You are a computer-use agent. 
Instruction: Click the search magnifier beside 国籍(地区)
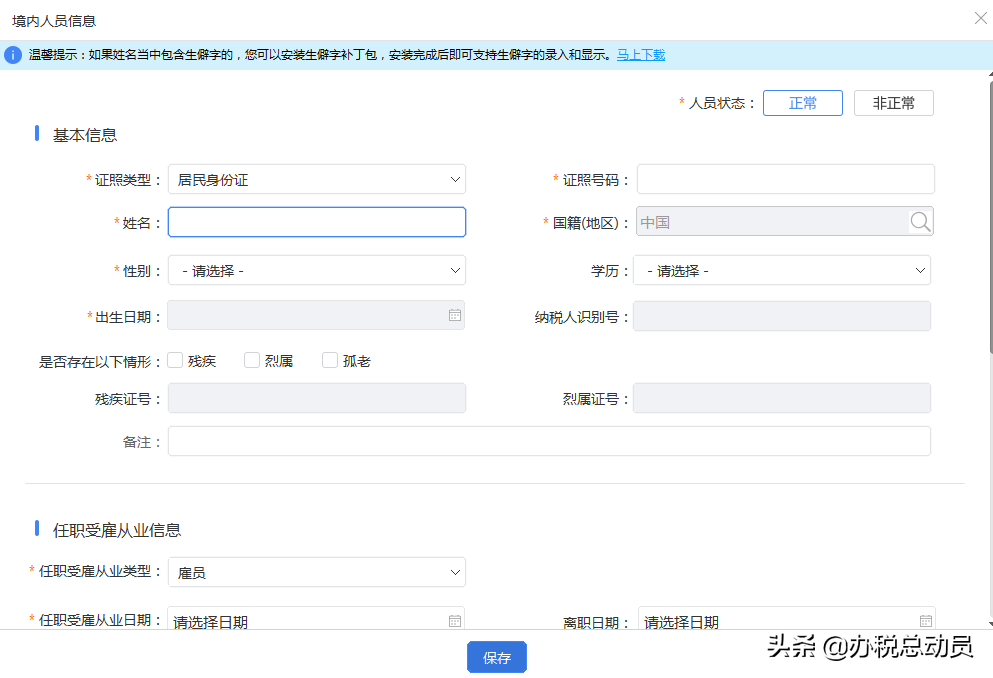pyautogui.click(x=919, y=221)
